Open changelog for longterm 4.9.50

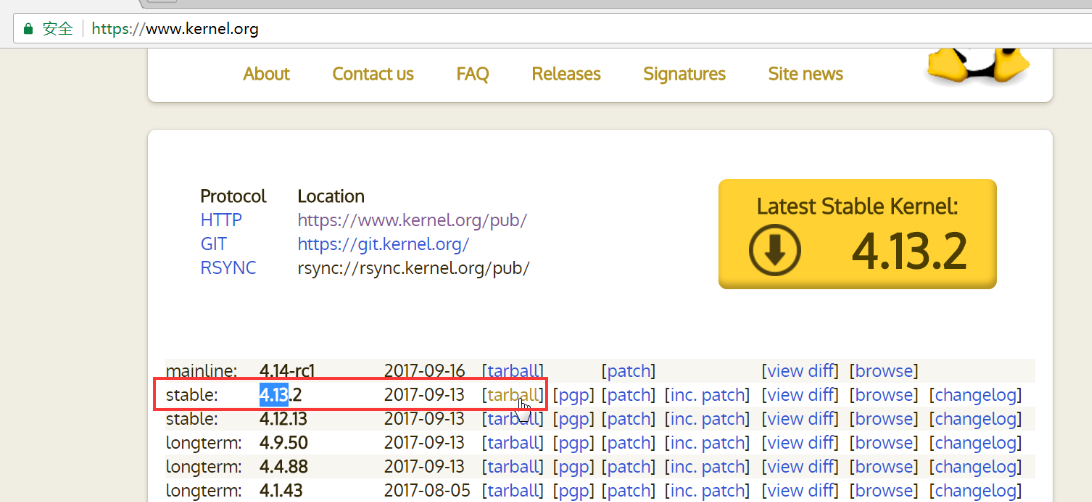tap(976, 443)
